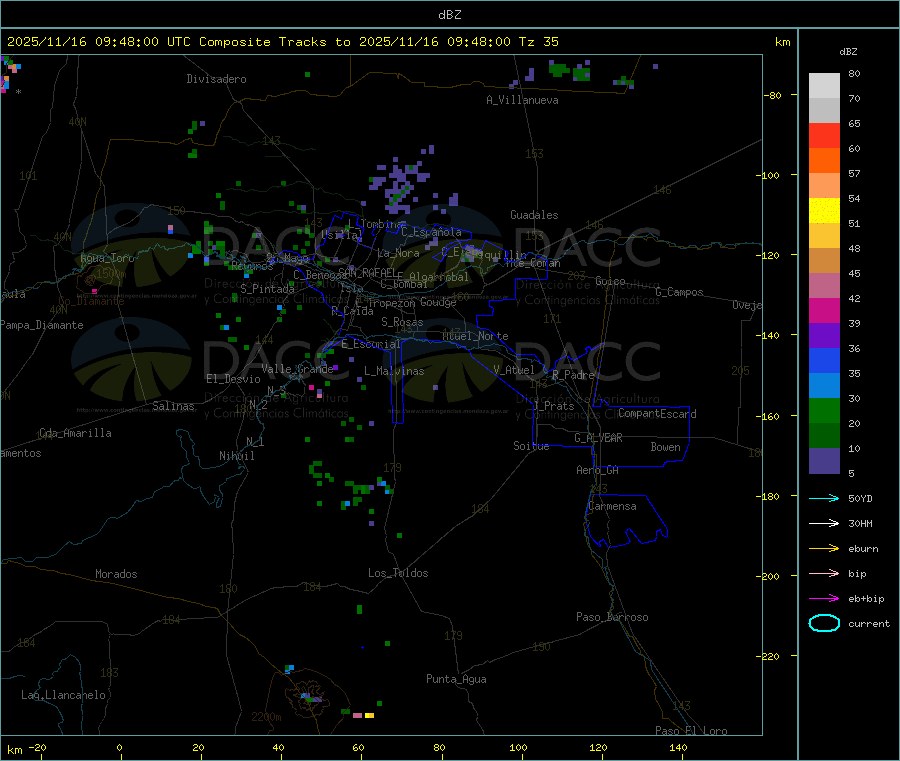Click the 'A_Villanueva' map label

[x=522, y=100]
